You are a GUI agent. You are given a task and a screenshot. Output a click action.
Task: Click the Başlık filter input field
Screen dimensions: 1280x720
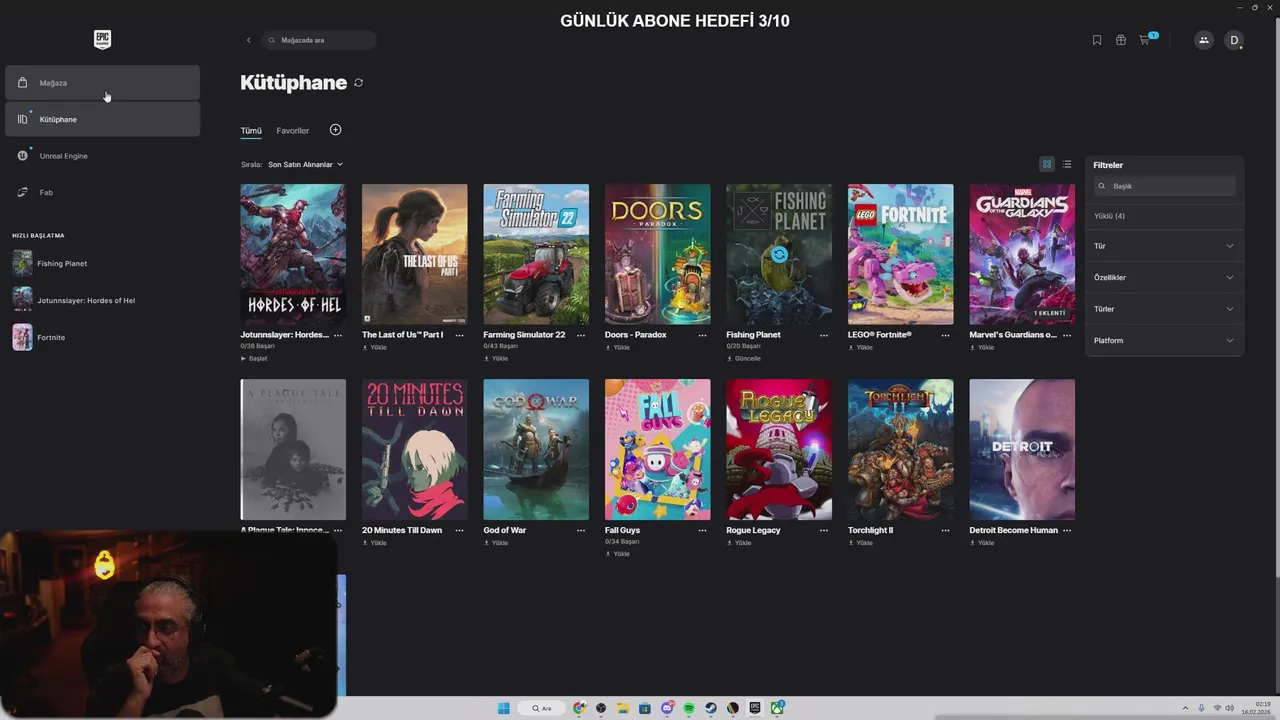tap(1164, 186)
